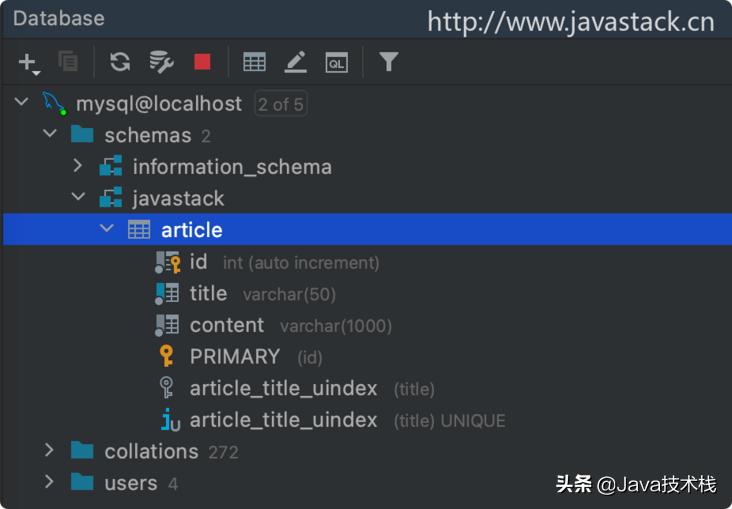This screenshot has width=732, height=509.
Task: Select the users label
Action: 131,483
